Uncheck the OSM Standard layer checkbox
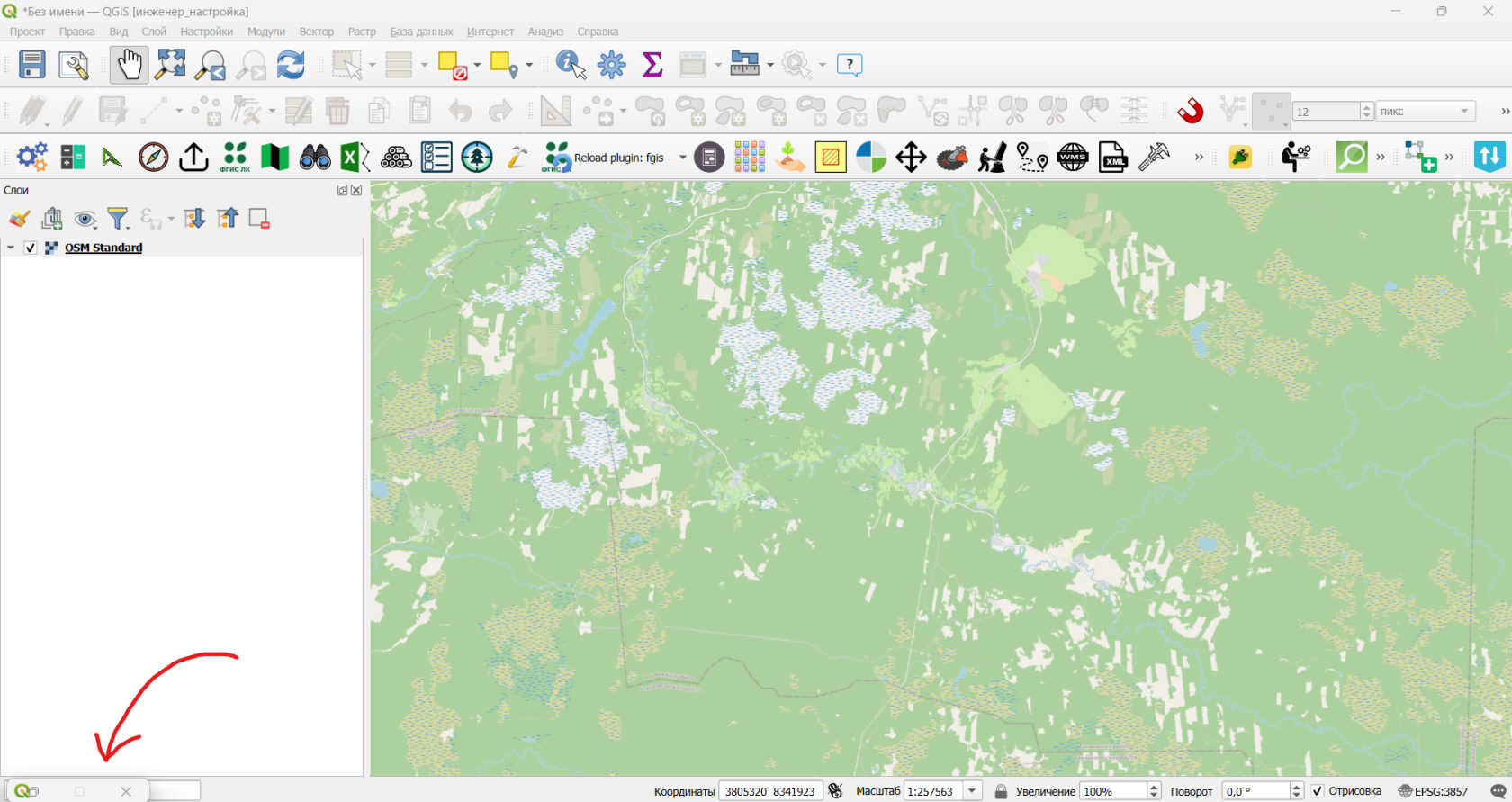This screenshot has height=802, width=1512. point(31,248)
